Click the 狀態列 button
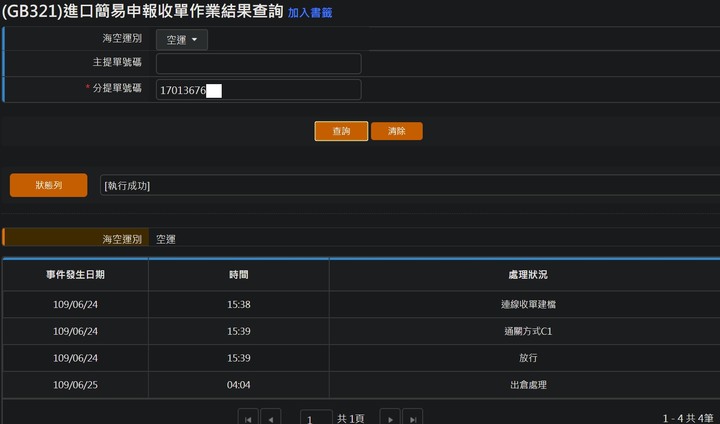Image resolution: width=720 pixels, height=424 pixels. [49, 185]
